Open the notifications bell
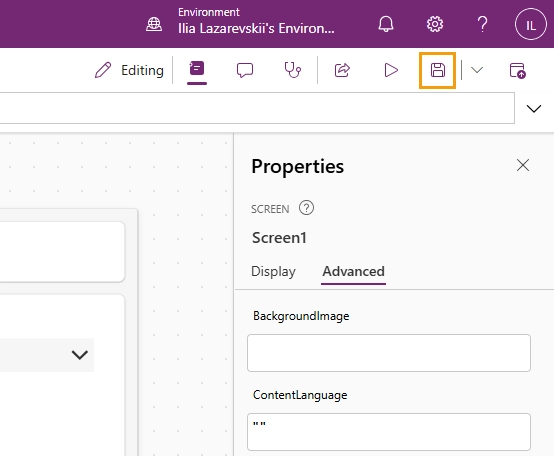554x456 pixels. (385, 24)
